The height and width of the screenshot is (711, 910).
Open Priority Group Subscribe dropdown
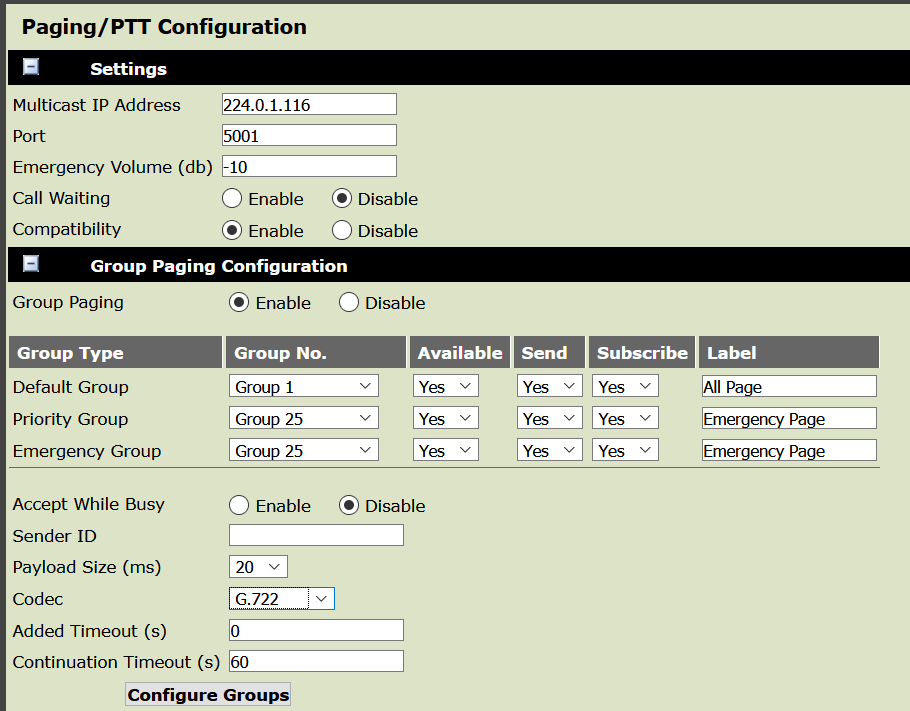625,418
